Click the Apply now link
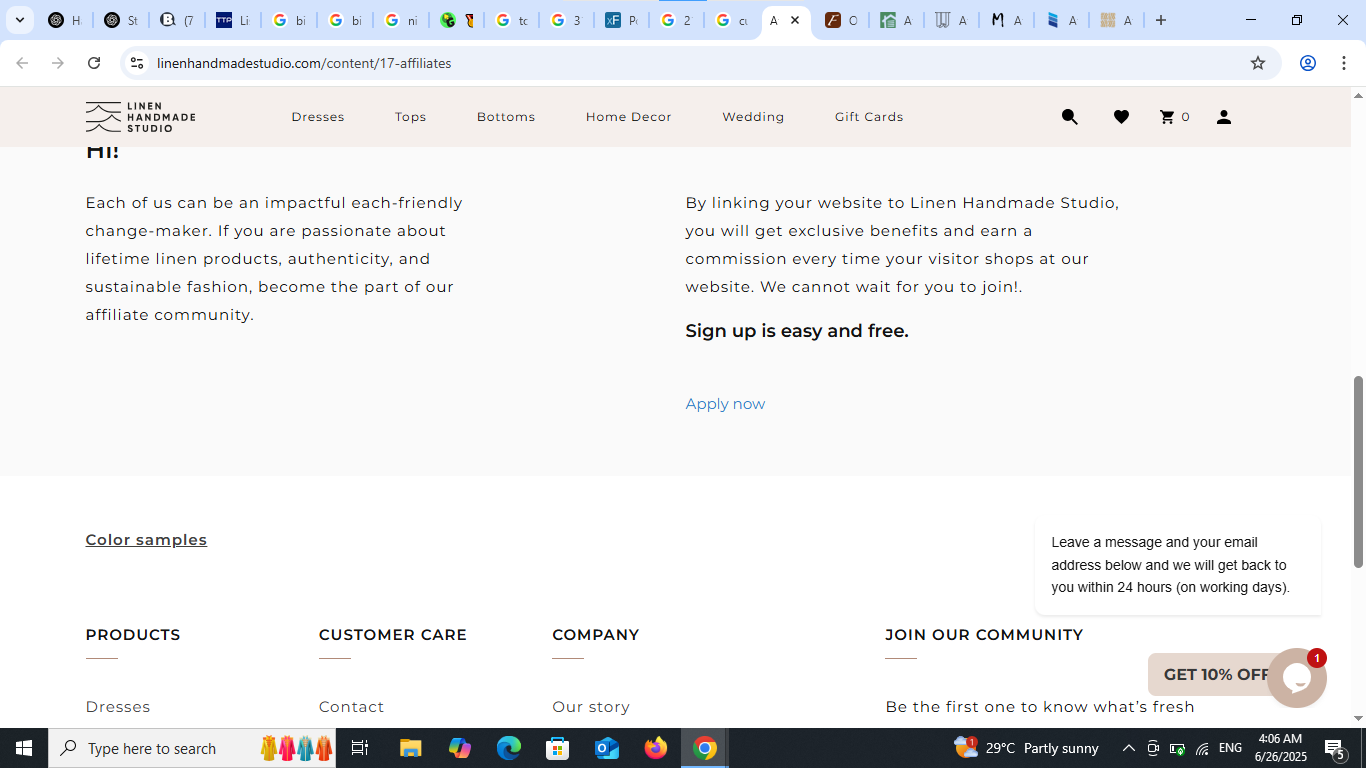 (725, 404)
